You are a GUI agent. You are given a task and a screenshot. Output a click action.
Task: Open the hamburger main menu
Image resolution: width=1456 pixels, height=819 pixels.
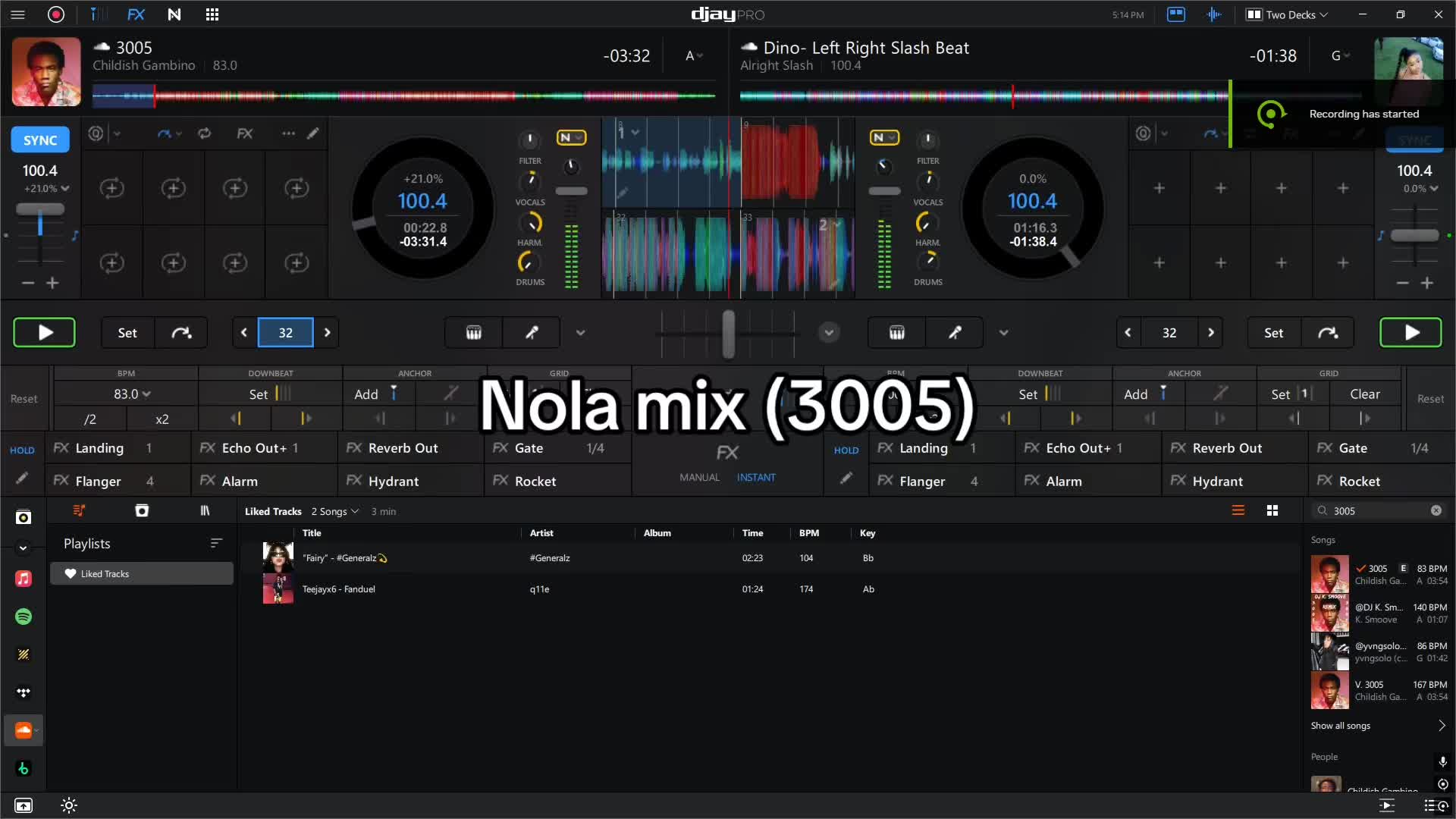(x=18, y=14)
